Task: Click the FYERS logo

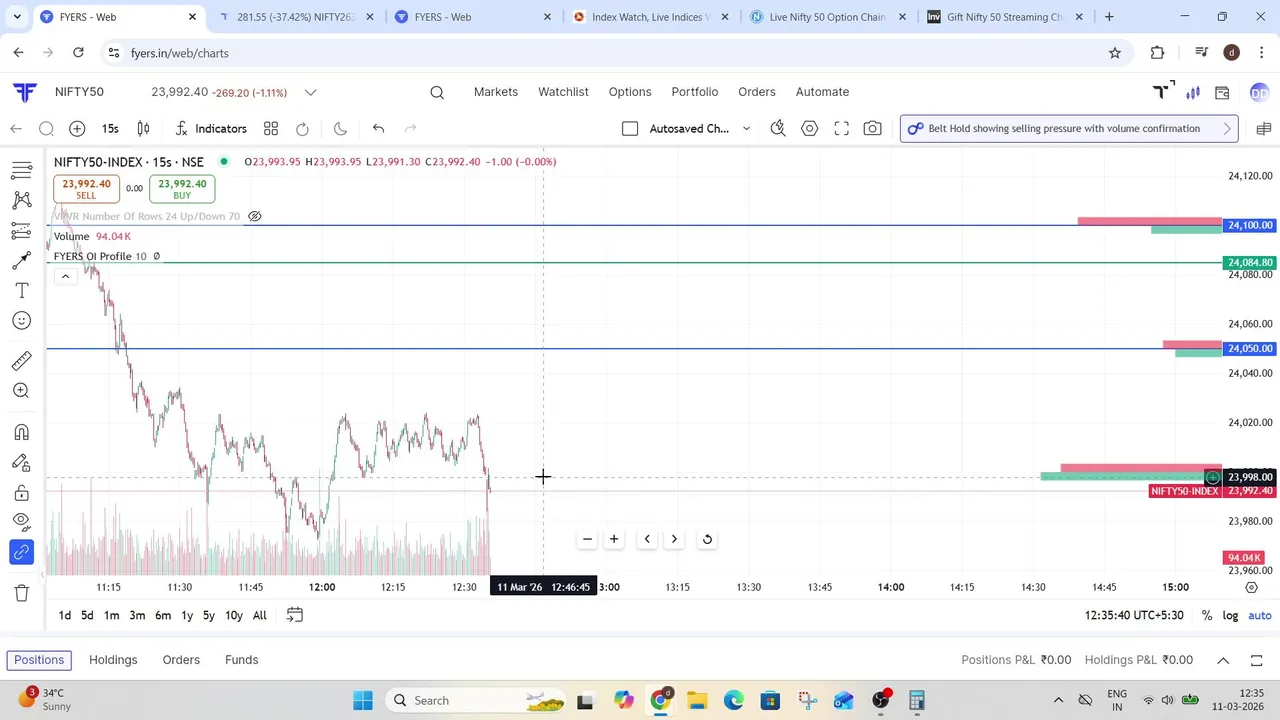Action: click(x=25, y=92)
